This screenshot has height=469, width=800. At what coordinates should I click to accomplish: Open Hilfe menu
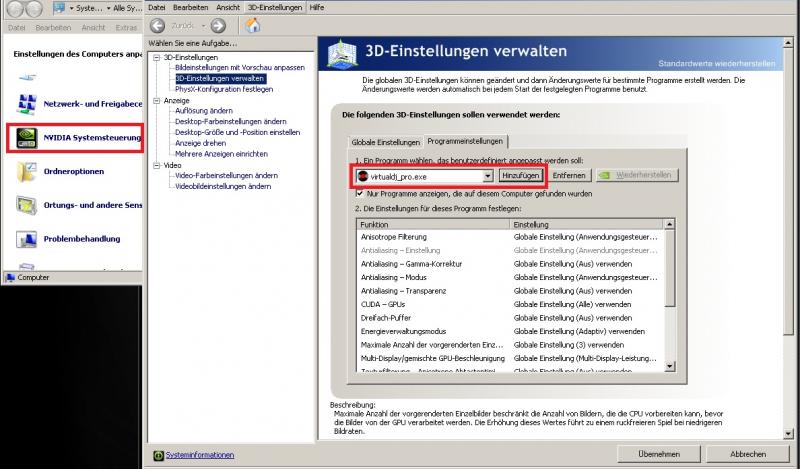pyautogui.click(x=317, y=8)
